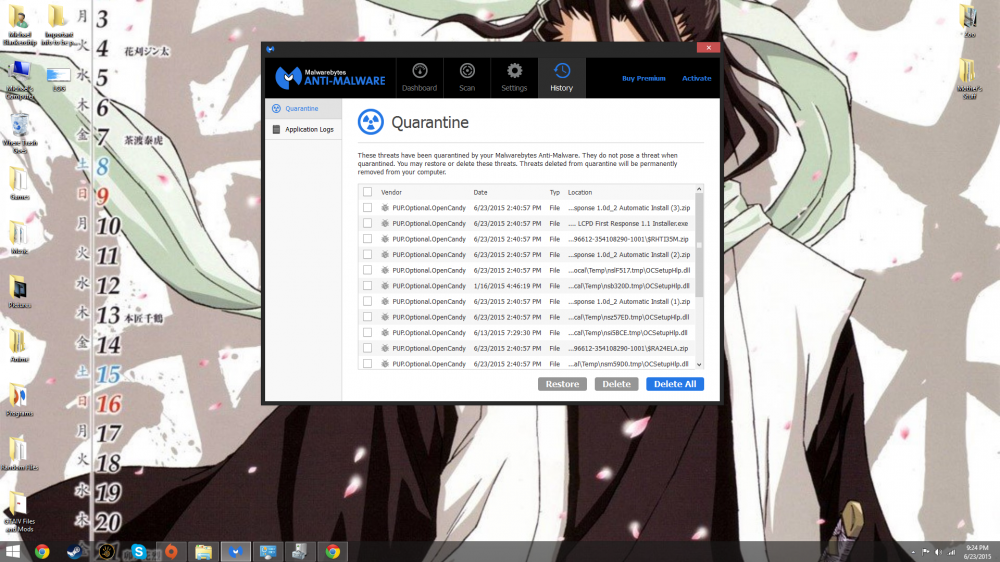Click the Action Center flag tray icon
Viewport: 1000px width, 562px height.
click(x=925, y=552)
